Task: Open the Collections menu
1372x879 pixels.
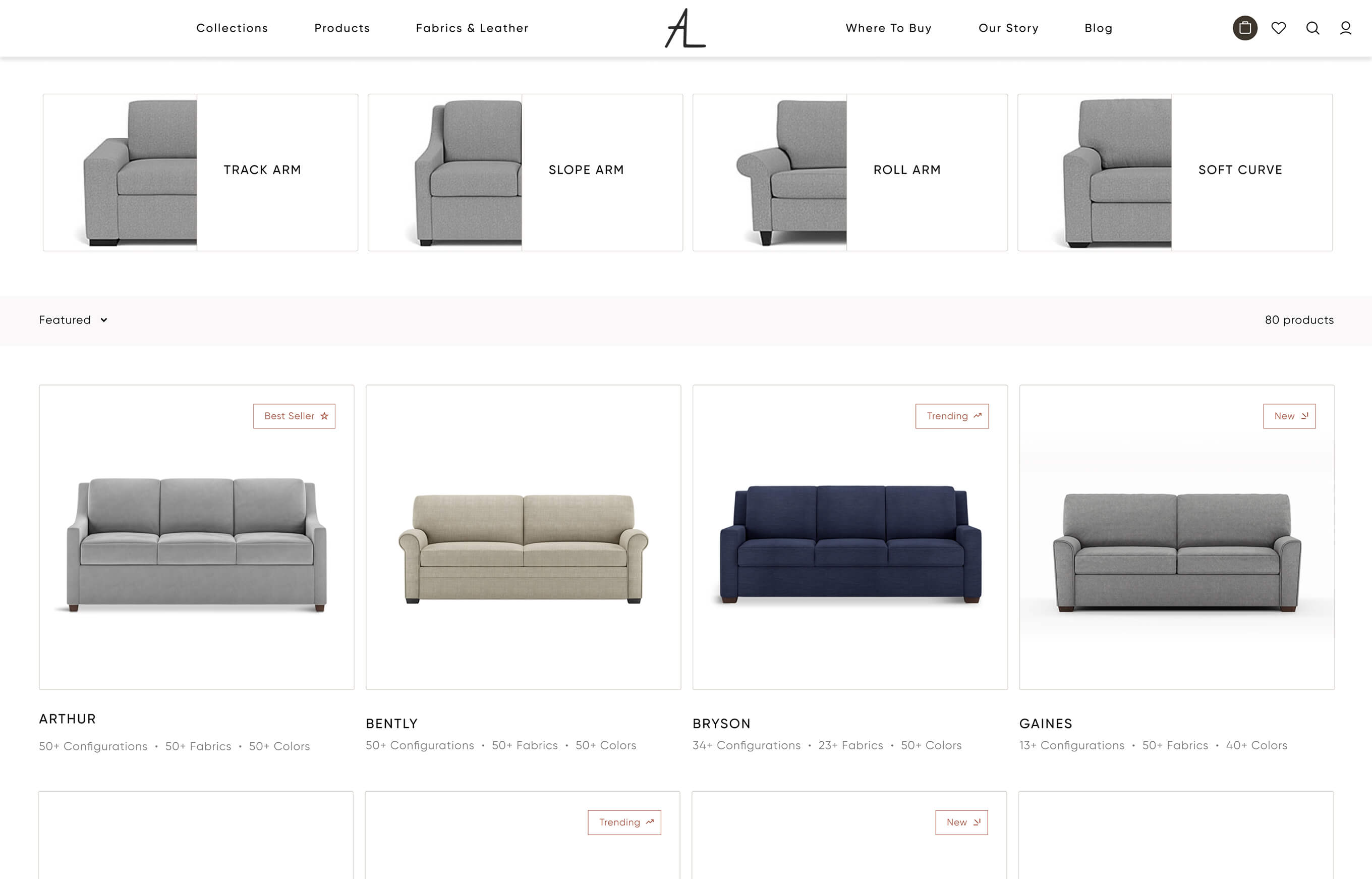Action: [232, 28]
